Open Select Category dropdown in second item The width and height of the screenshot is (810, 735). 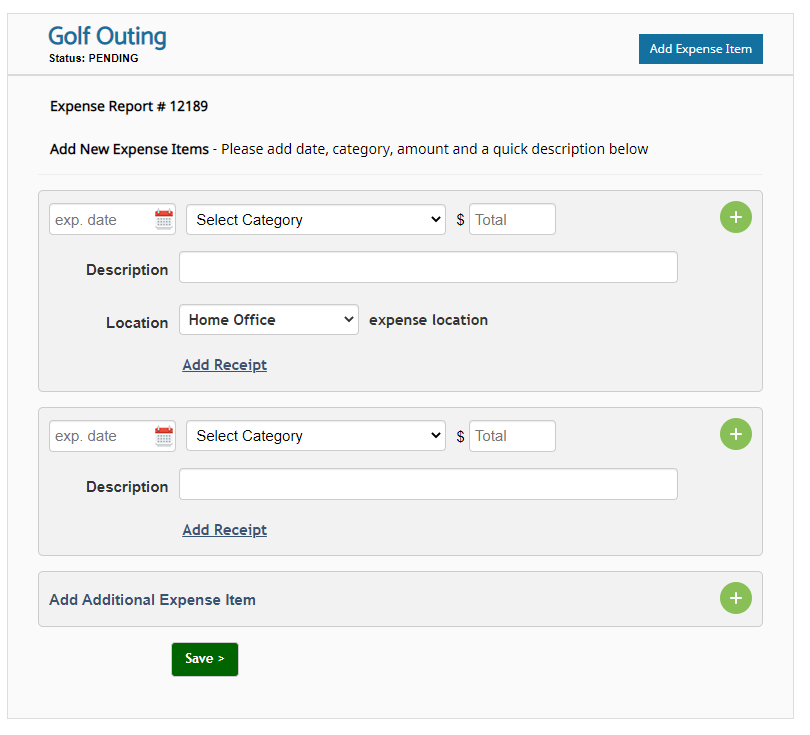point(316,436)
